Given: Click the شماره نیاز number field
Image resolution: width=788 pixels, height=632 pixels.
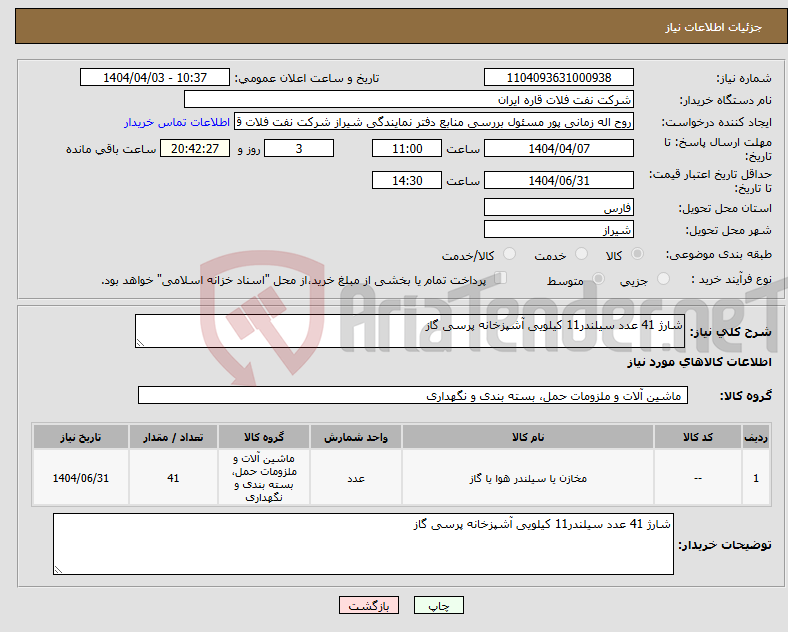Looking at the screenshot, I should [x=558, y=77].
